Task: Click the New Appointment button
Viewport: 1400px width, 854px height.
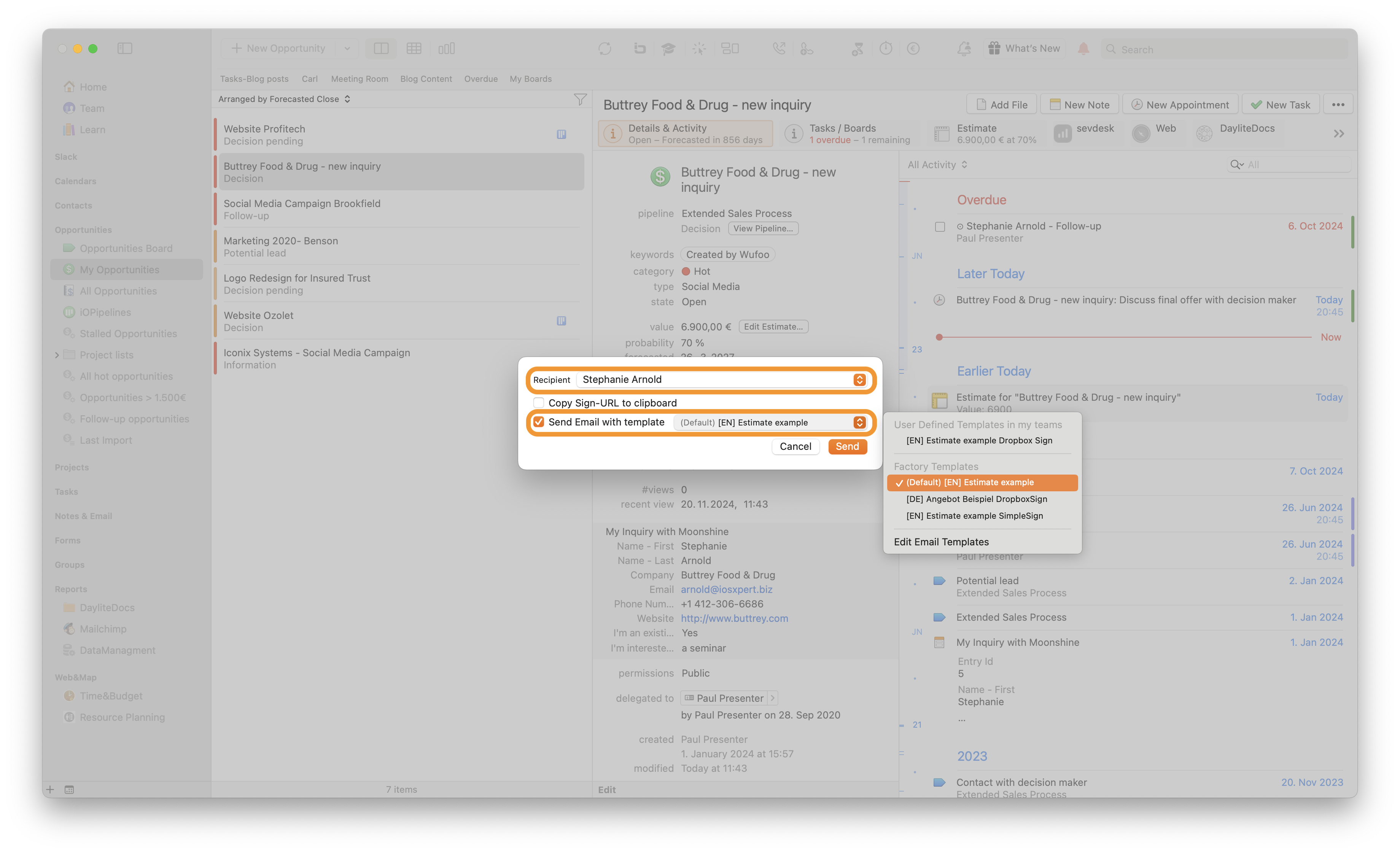Action: [1180, 105]
